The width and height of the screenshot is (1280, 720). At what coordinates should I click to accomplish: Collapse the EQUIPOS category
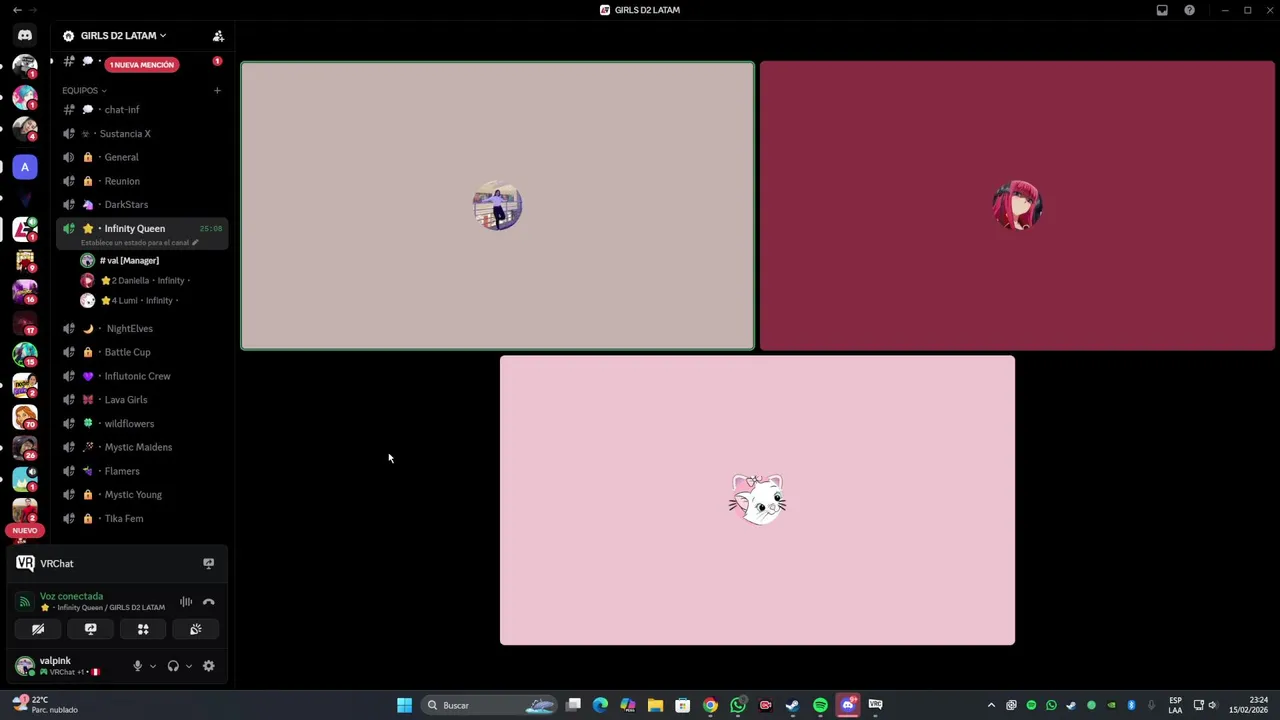click(84, 91)
